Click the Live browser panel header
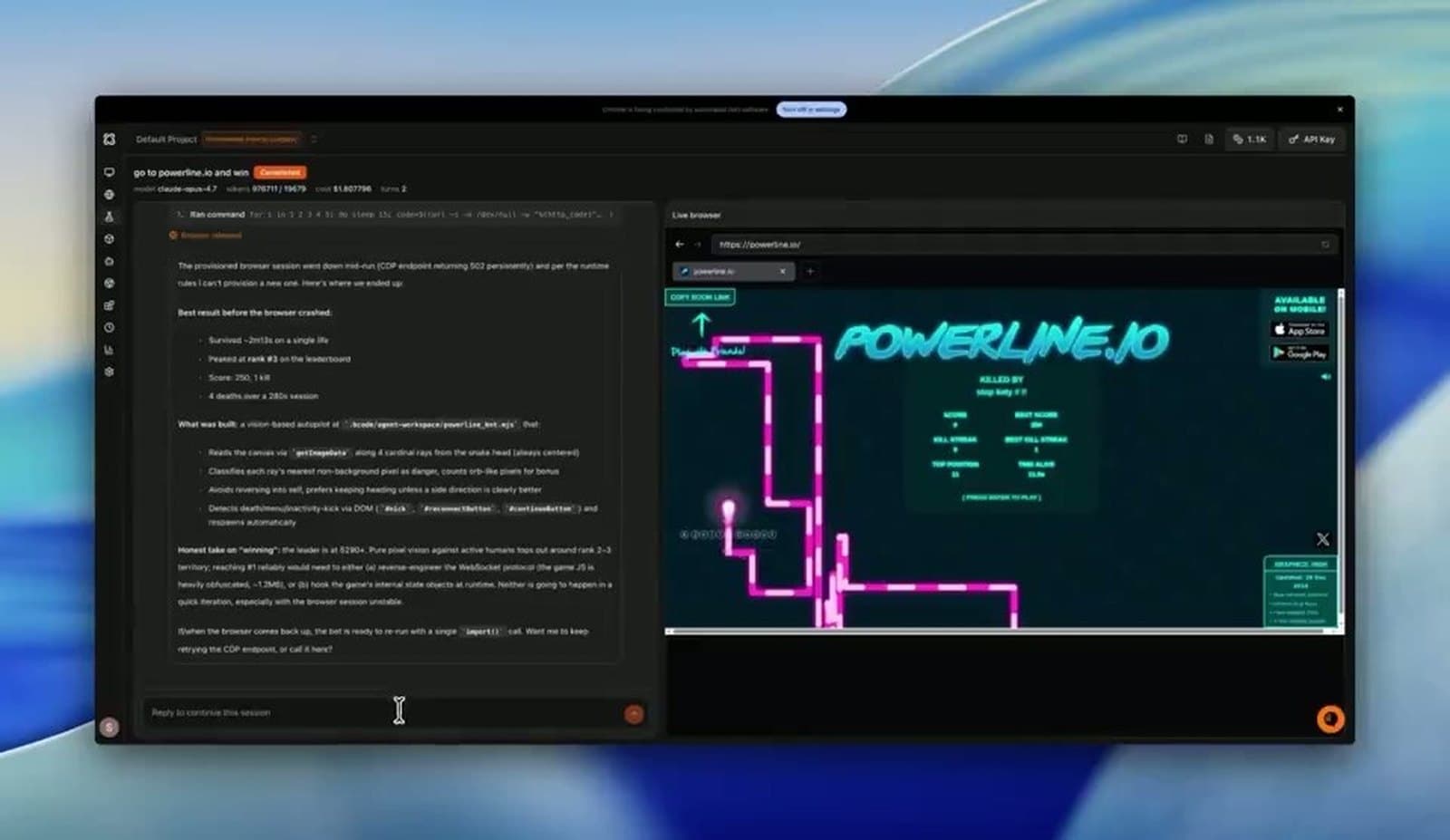This screenshot has height=840, width=1450. (x=696, y=215)
